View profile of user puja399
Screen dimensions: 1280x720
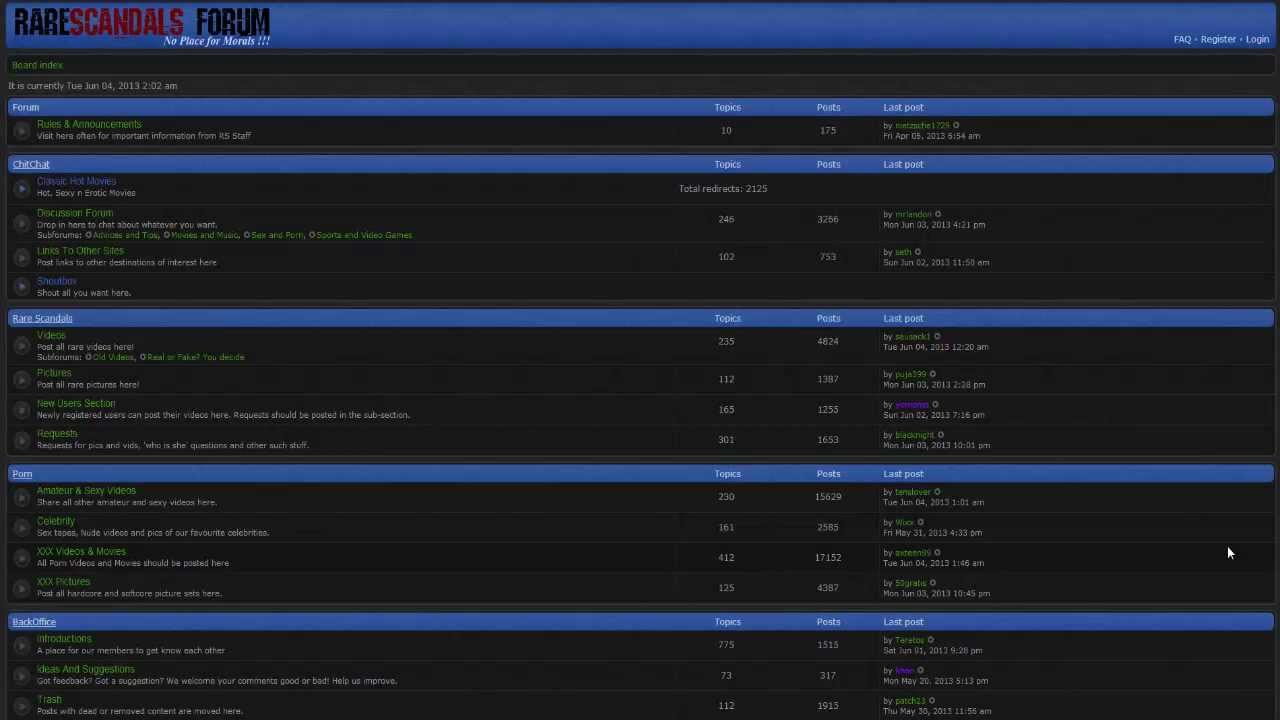[911, 374]
